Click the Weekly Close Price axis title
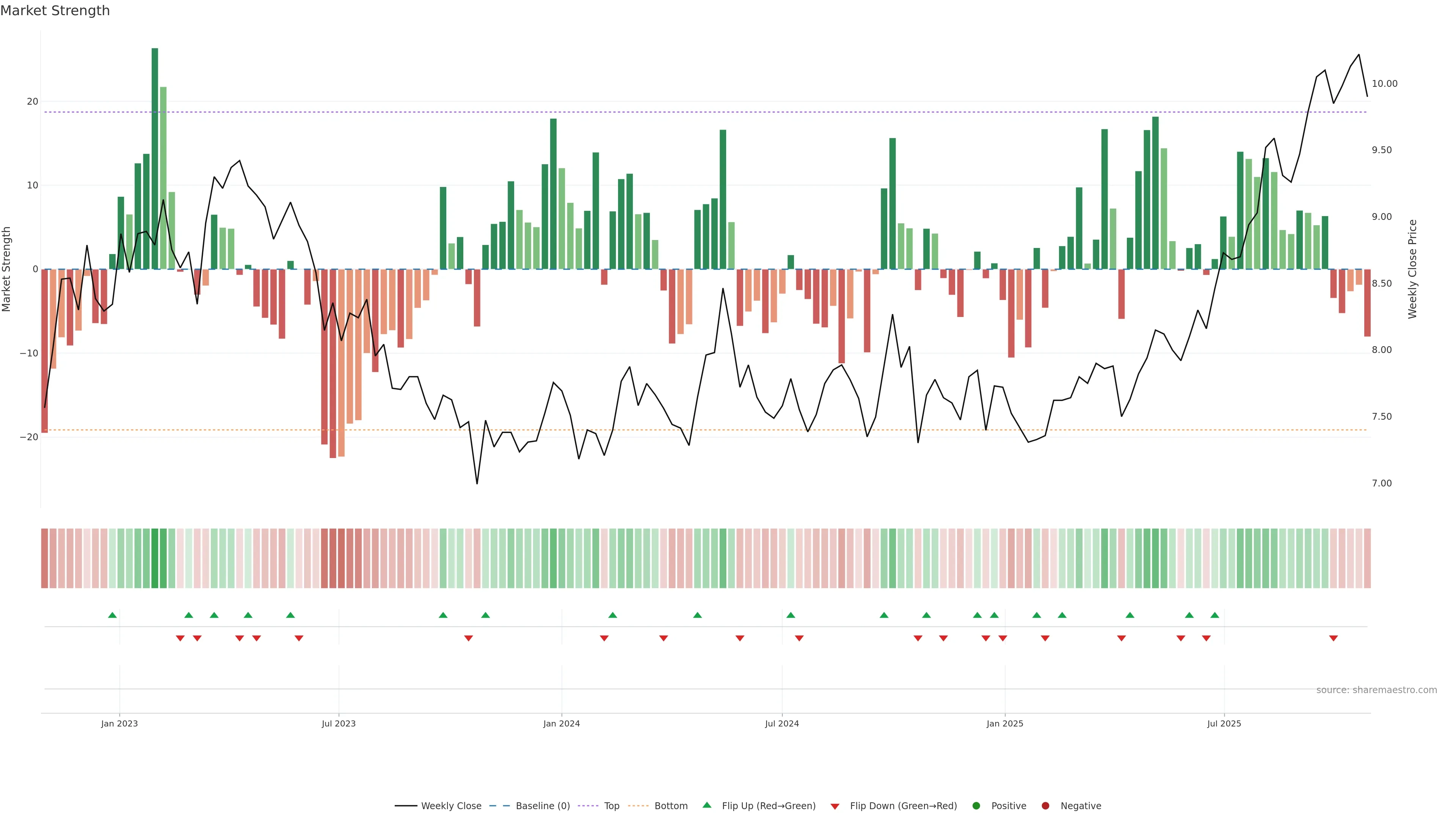Screen dimensions: 1456x819 click(x=1412, y=269)
